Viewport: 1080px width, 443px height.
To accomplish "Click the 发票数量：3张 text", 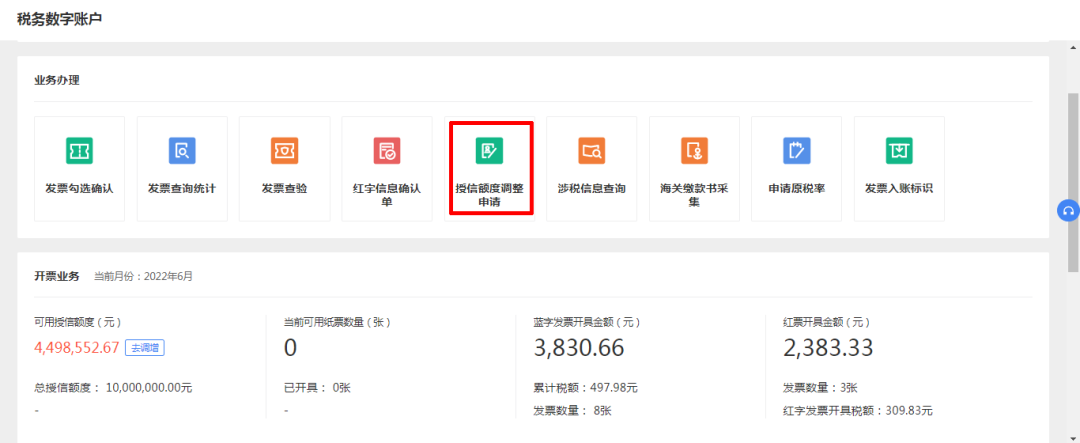I will 820,388.
